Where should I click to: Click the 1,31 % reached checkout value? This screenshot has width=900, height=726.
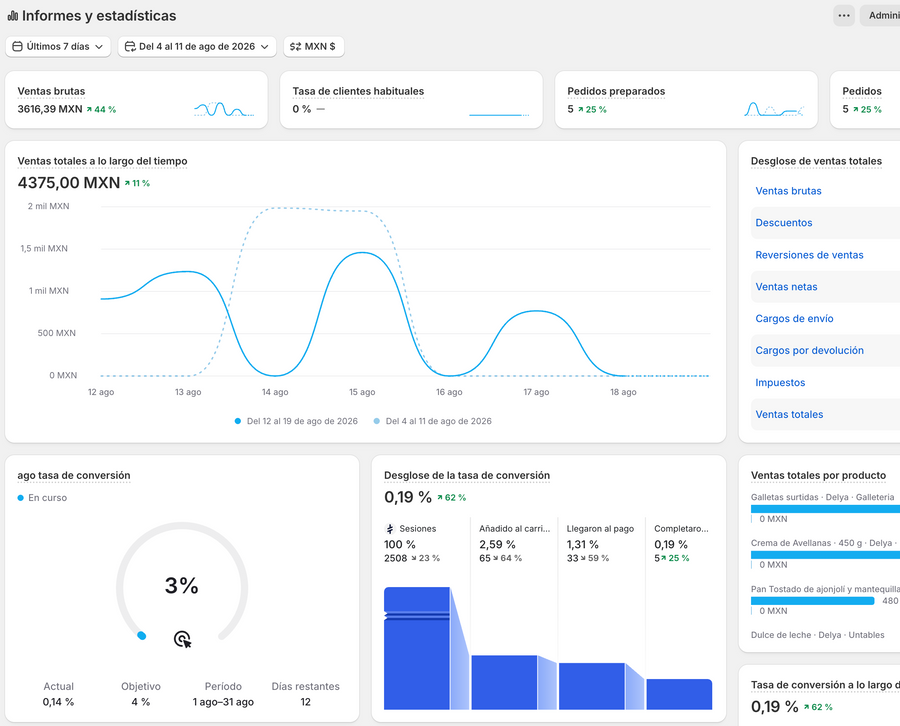(583, 544)
